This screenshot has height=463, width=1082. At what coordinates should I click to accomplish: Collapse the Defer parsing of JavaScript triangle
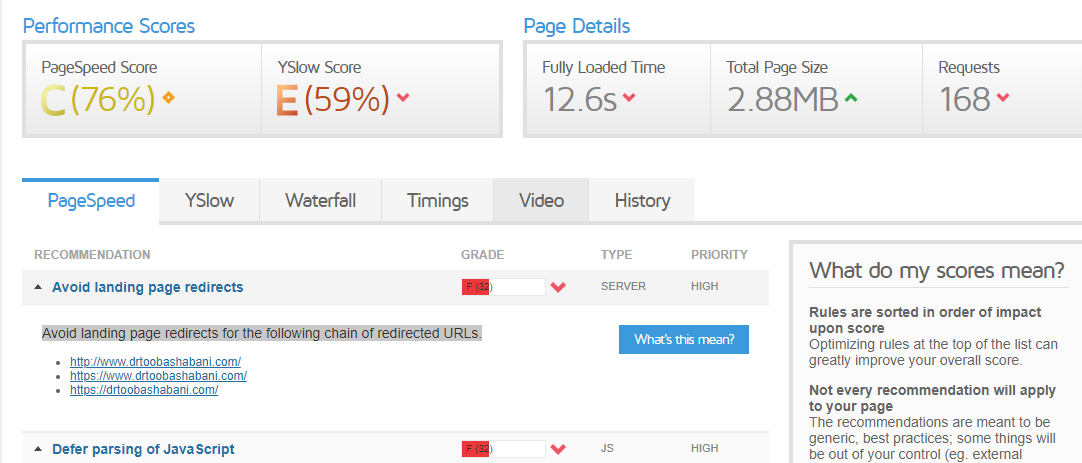point(38,450)
